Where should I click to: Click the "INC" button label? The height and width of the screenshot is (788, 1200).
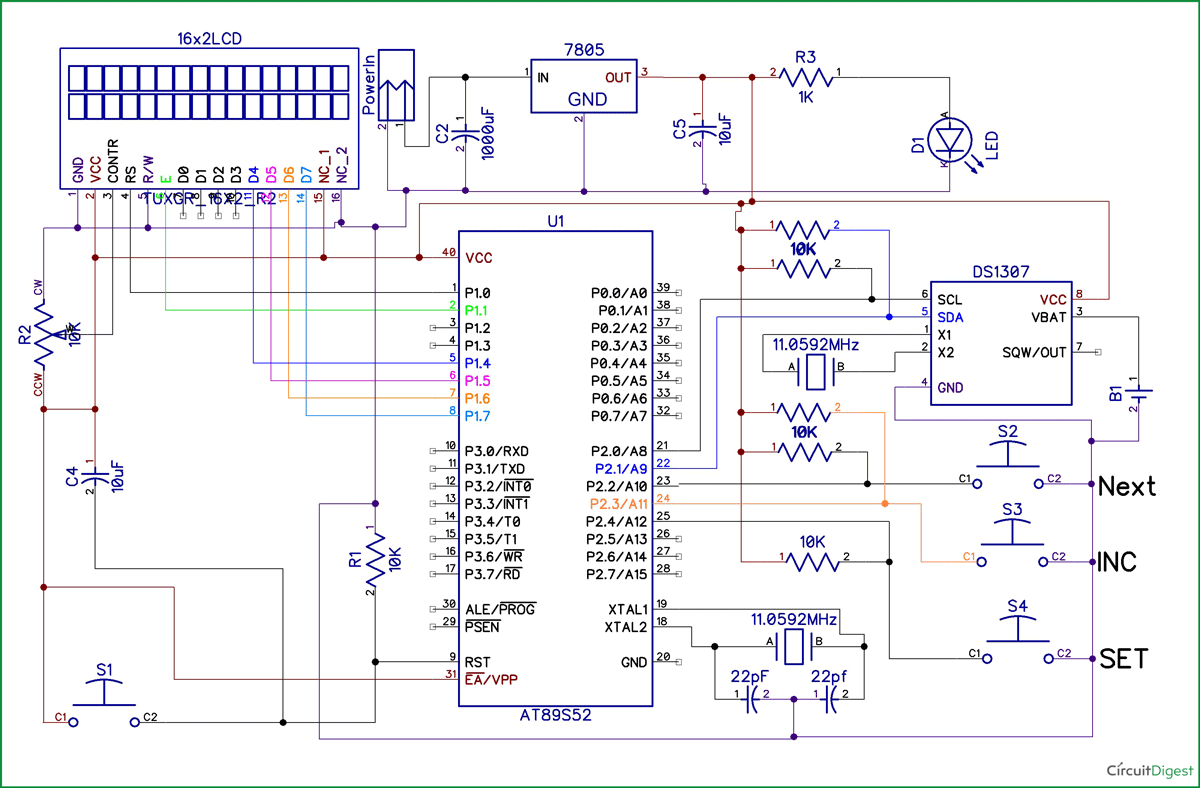(1118, 561)
